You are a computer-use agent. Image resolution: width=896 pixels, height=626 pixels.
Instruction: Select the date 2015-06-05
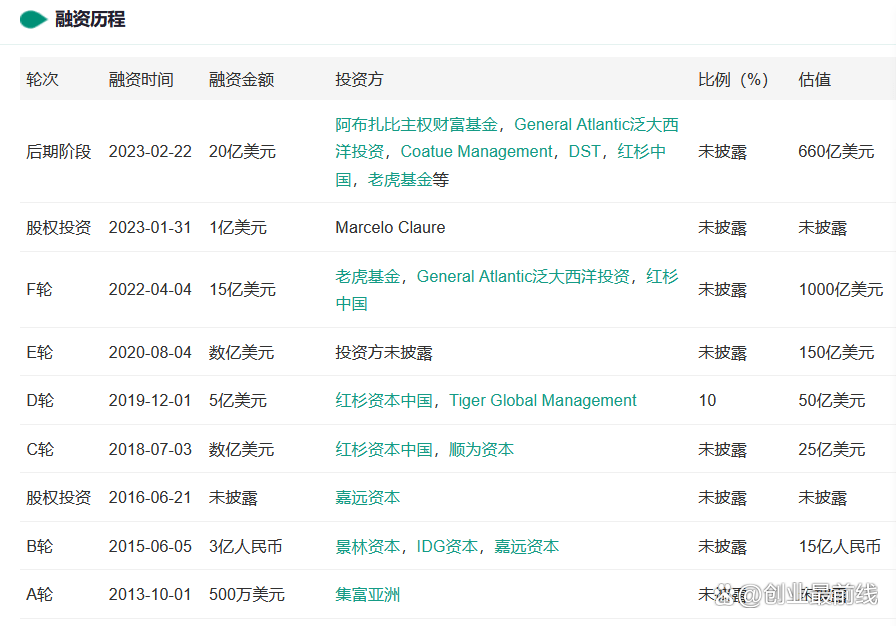click(150, 547)
